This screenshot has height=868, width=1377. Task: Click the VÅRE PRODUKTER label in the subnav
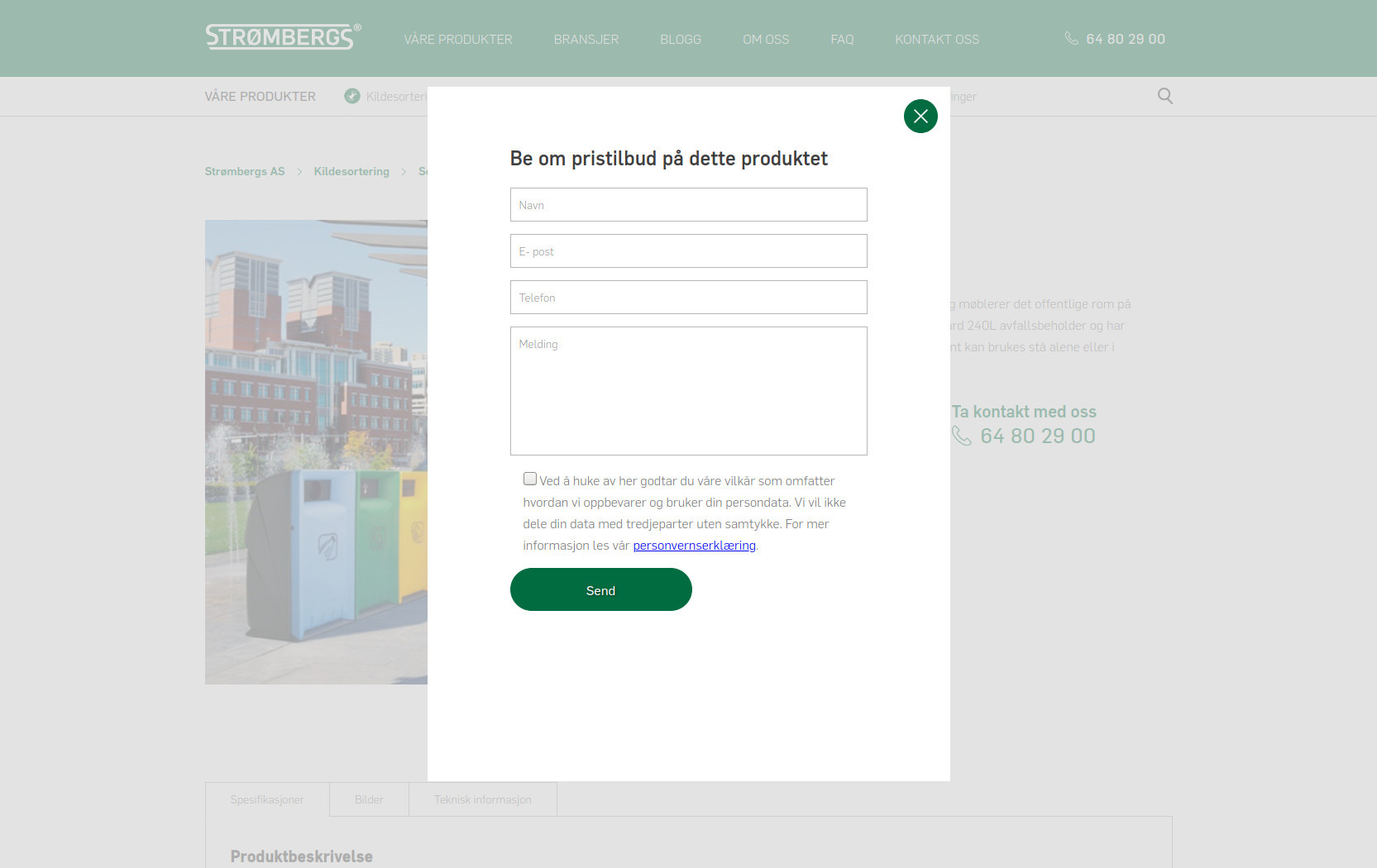pyautogui.click(x=261, y=96)
